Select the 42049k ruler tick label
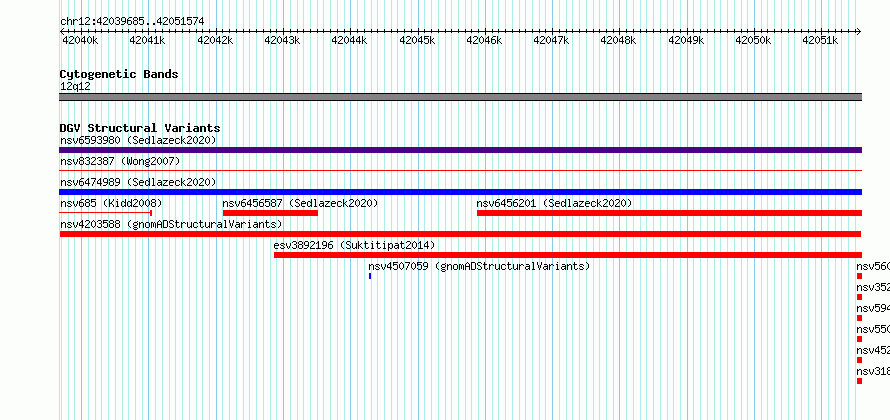This screenshot has width=890, height=420. [686, 41]
